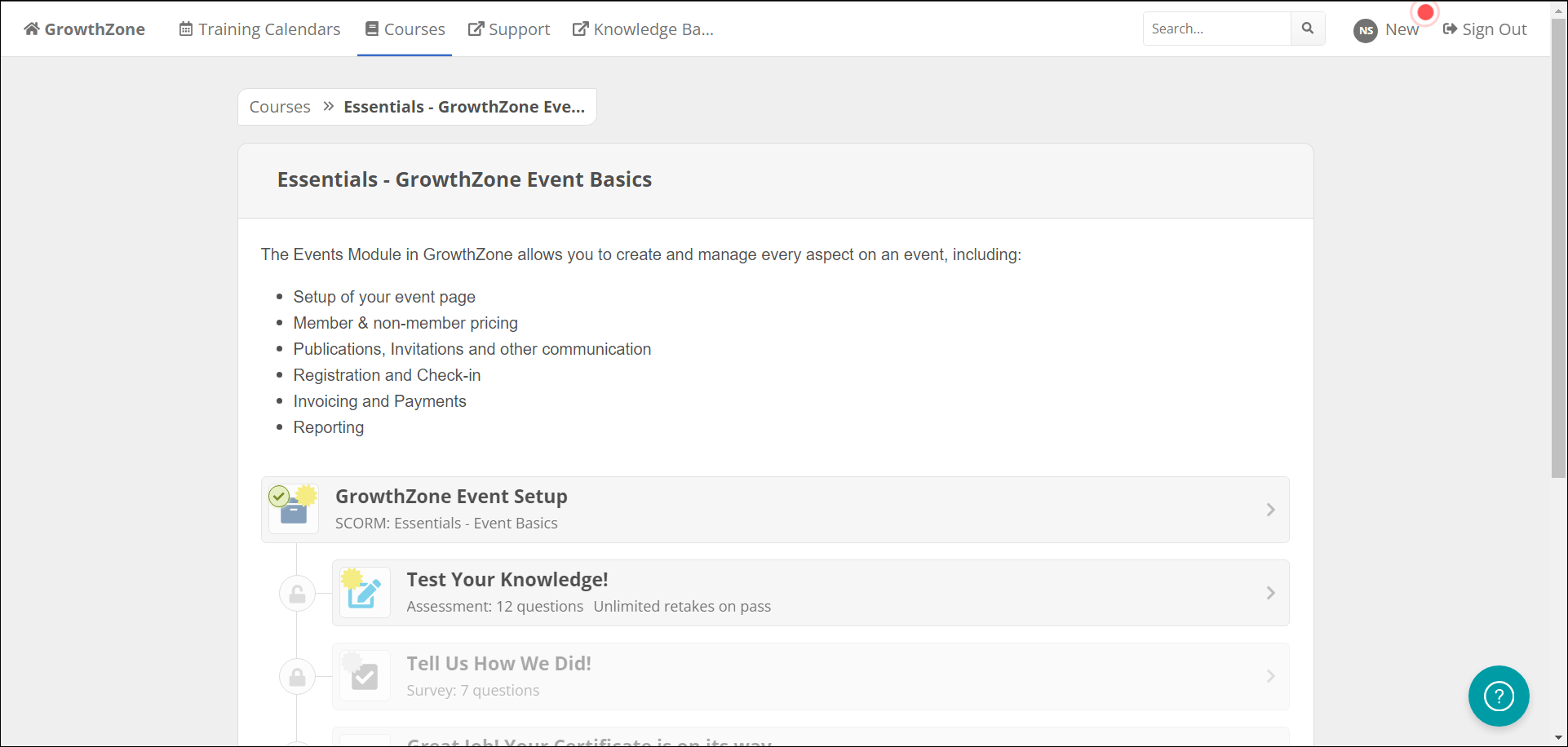
Task: Click the NS user avatar
Action: [x=1366, y=30]
